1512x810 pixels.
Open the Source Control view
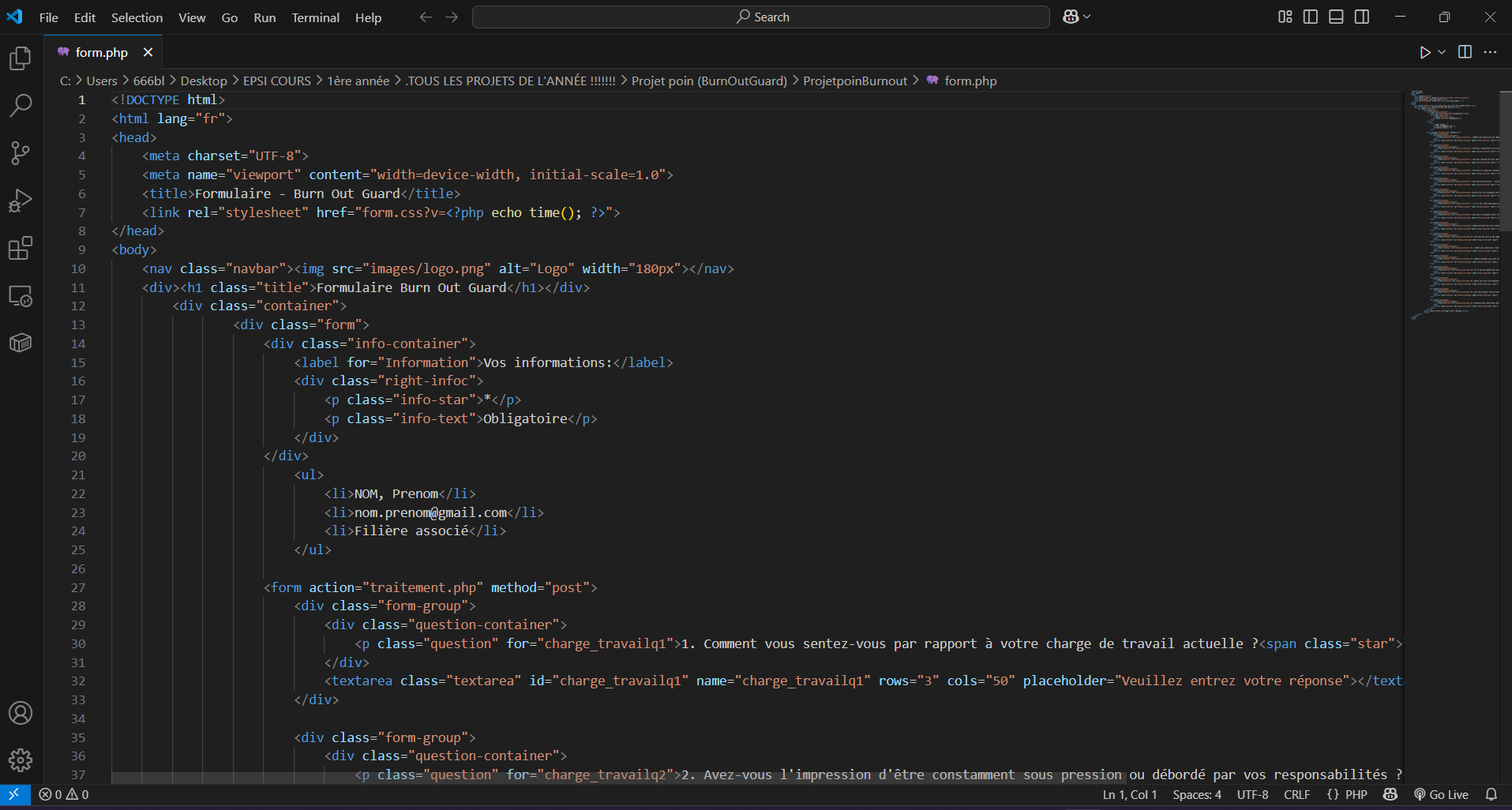pyautogui.click(x=21, y=153)
